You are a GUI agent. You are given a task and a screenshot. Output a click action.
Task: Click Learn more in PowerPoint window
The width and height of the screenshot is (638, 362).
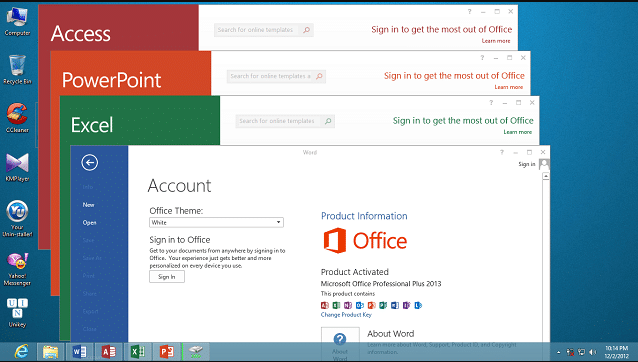pos(509,87)
